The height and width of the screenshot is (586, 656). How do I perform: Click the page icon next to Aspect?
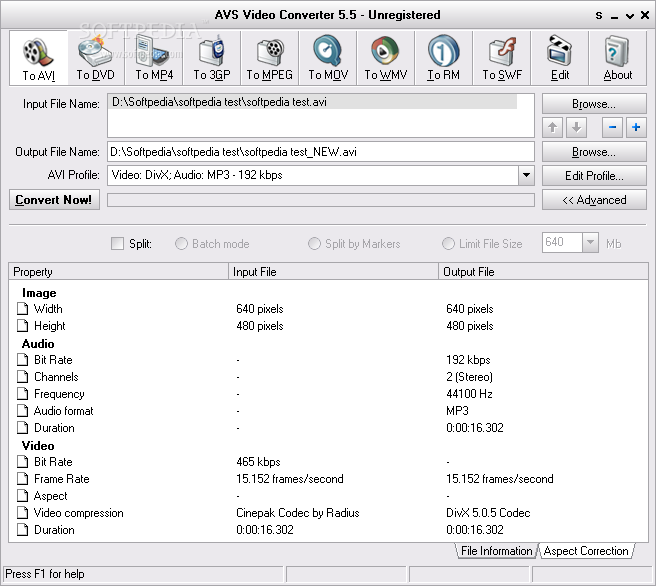coord(23,496)
